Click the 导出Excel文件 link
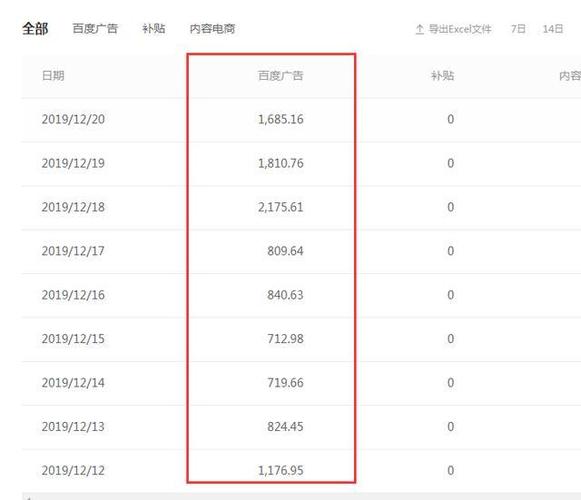The height and width of the screenshot is (500, 581). [460, 29]
